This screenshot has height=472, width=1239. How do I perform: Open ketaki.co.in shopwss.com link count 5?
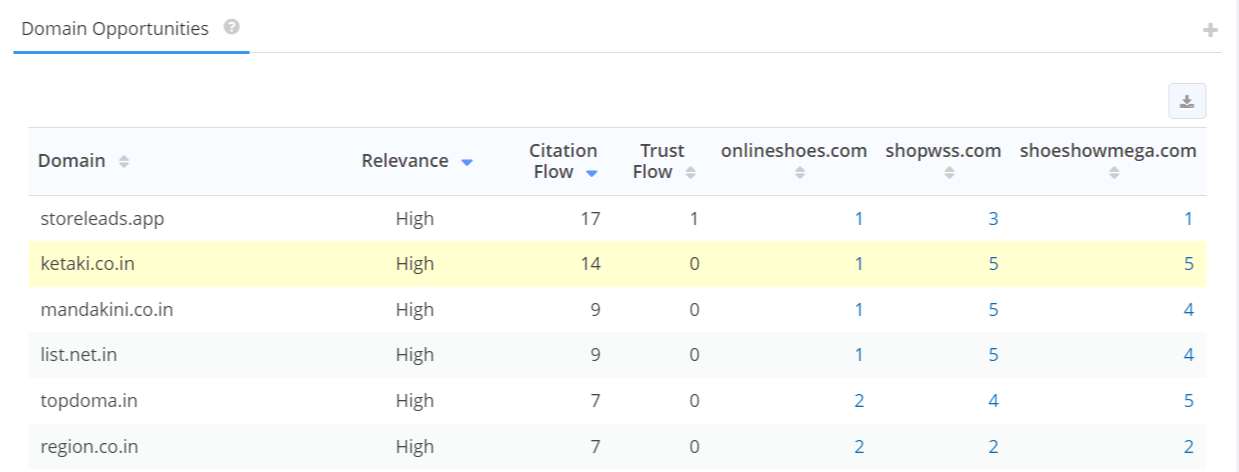993,264
